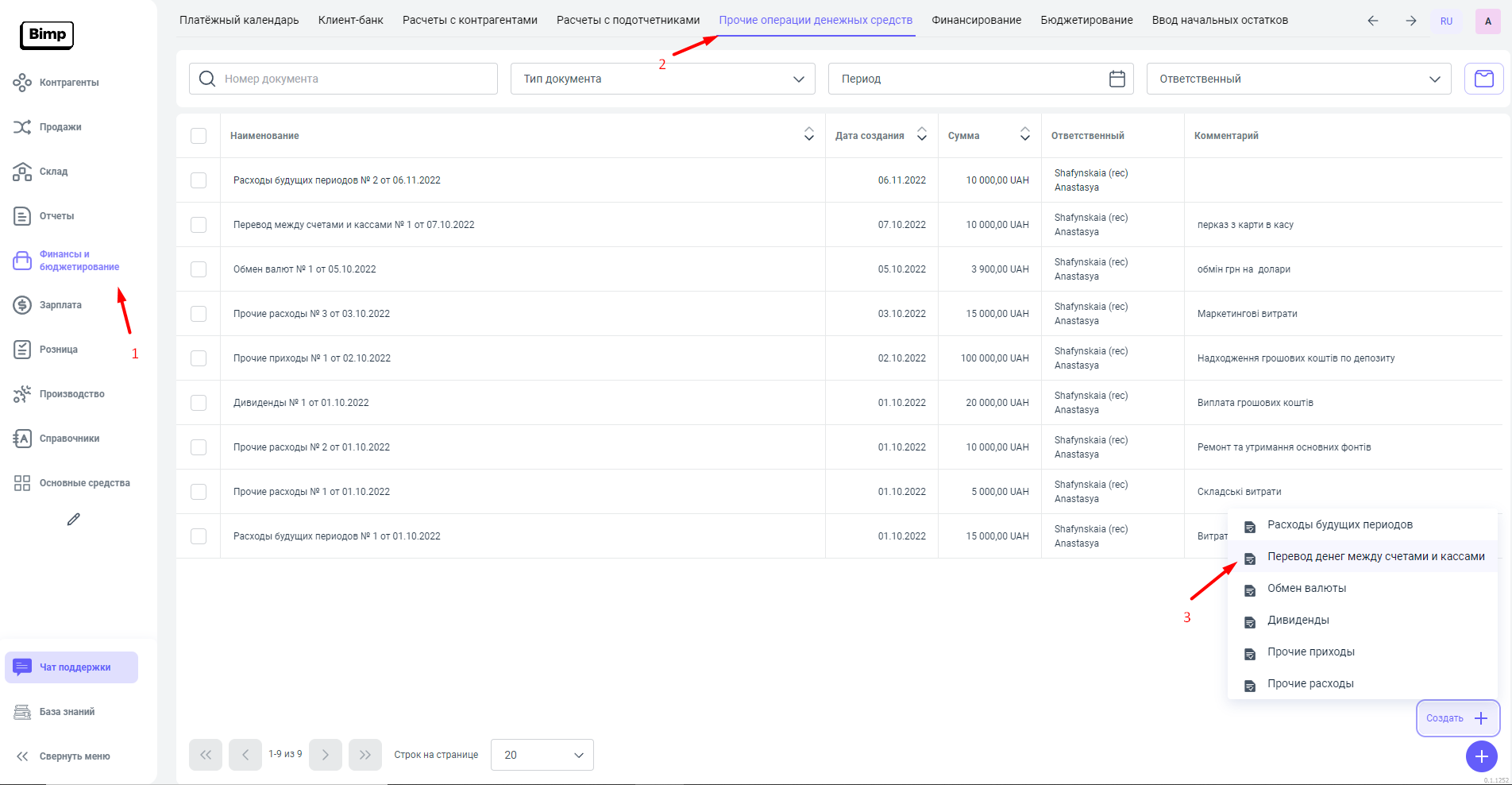Sort table by Сумма column

(x=1024, y=135)
